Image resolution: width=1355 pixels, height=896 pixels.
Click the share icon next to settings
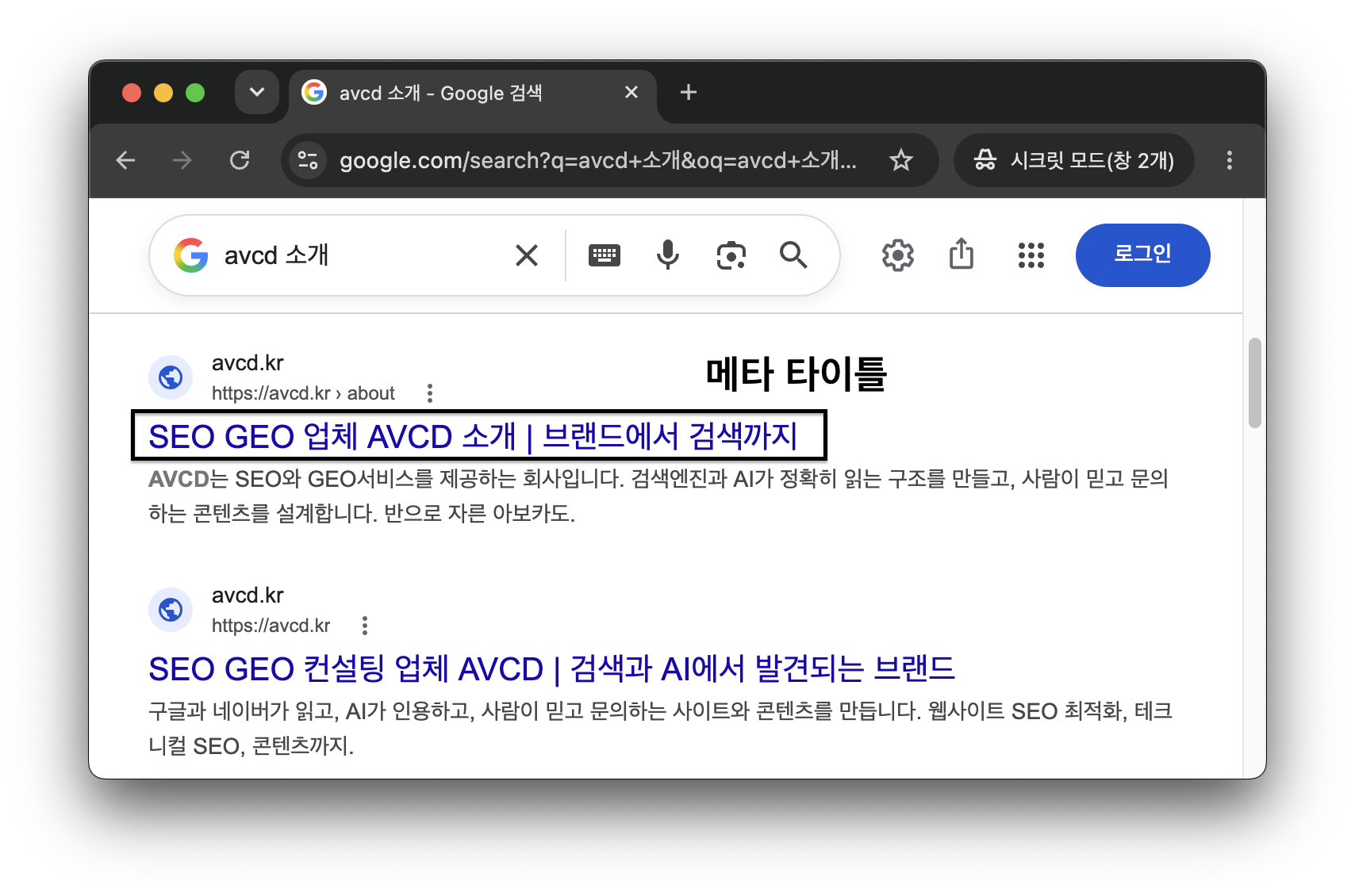[x=962, y=255]
